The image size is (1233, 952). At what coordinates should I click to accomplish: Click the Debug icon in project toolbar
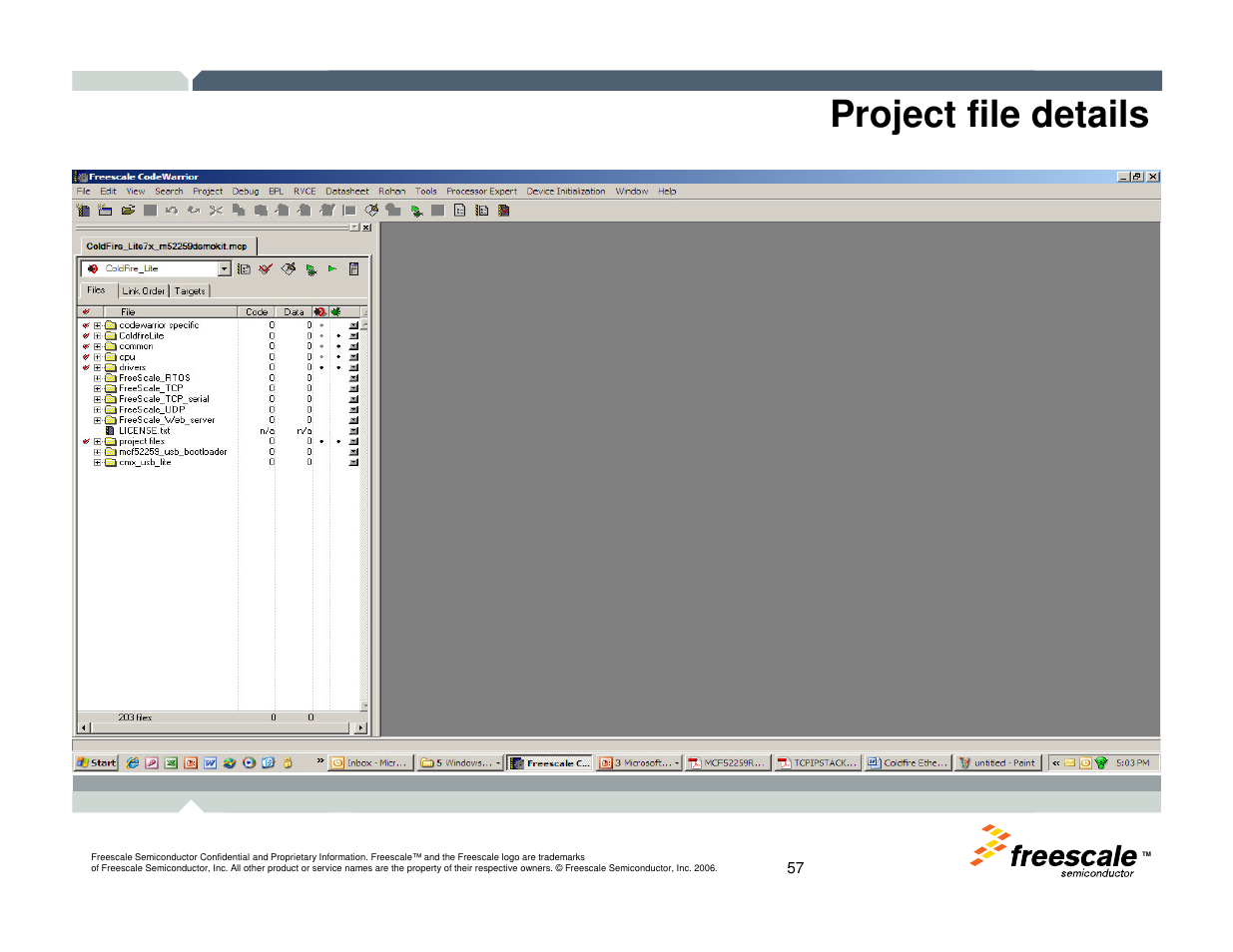tap(311, 269)
